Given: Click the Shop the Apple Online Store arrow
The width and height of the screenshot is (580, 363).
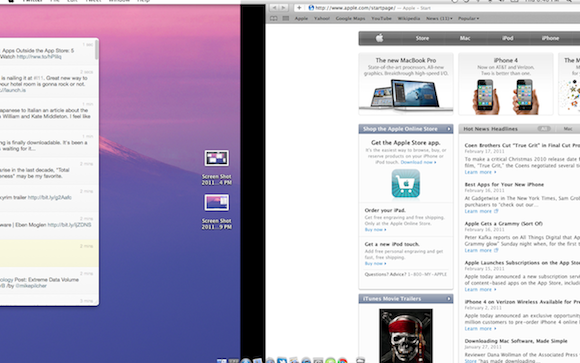Looking at the screenshot, I should (449, 129).
